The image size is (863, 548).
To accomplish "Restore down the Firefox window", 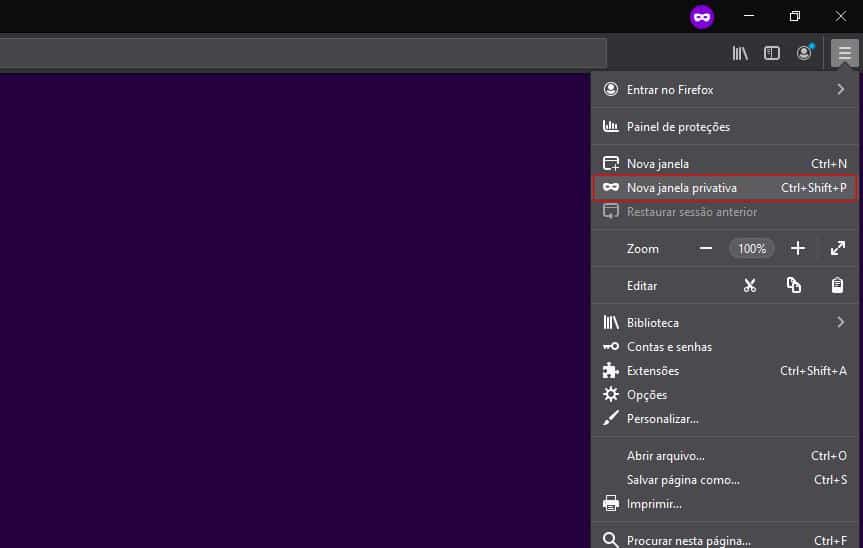I will (x=794, y=16).
